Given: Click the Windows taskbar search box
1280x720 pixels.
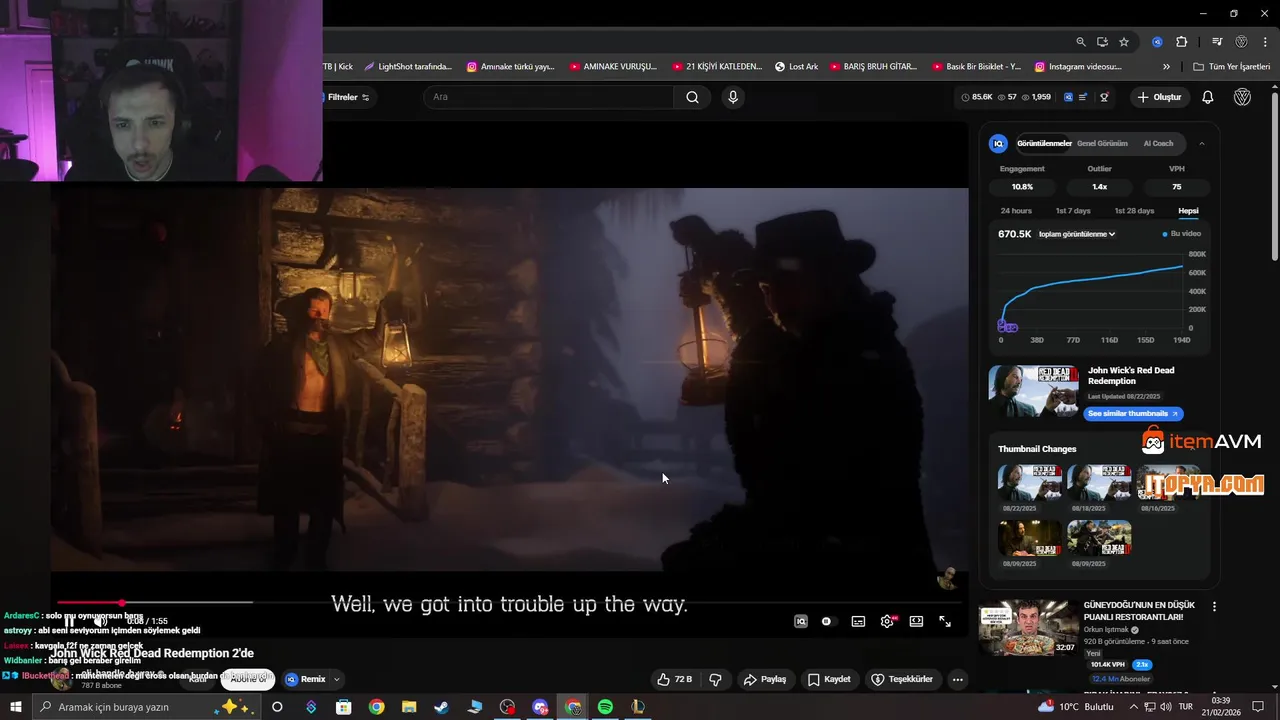Looking at the screenshot, I should [x=146, y=707].
